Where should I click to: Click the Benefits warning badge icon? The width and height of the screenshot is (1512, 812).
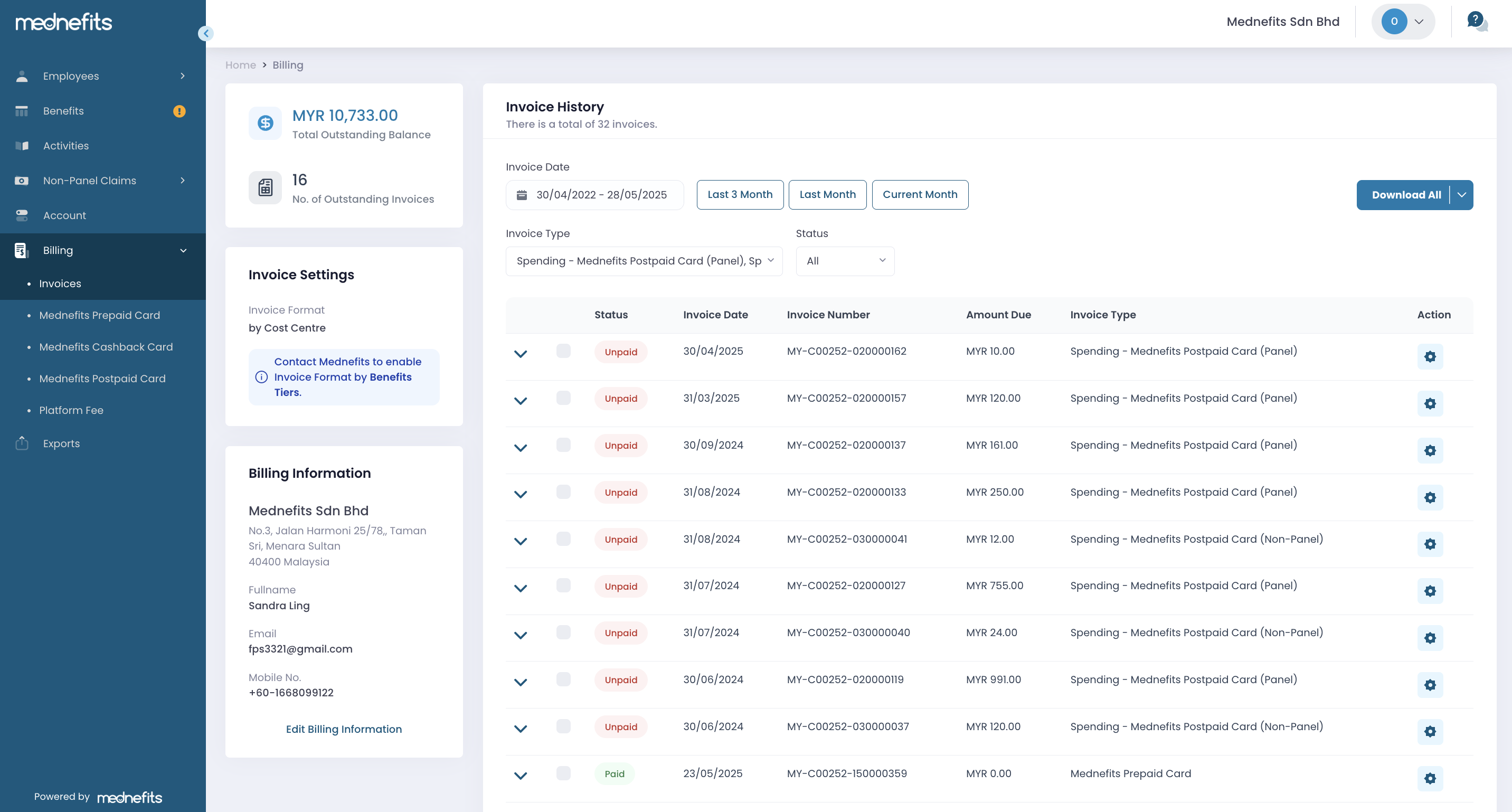point(179,111)
